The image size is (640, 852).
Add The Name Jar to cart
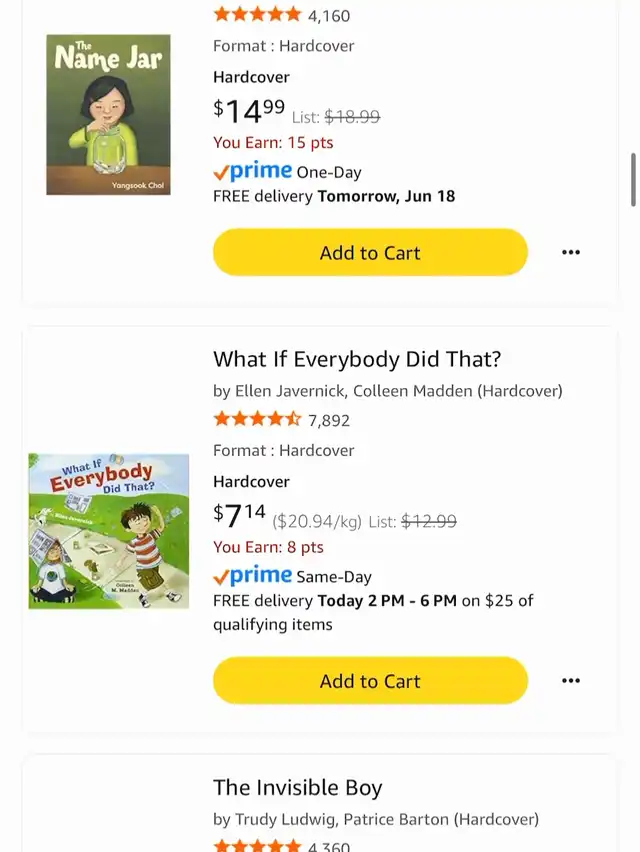[370, 253]
